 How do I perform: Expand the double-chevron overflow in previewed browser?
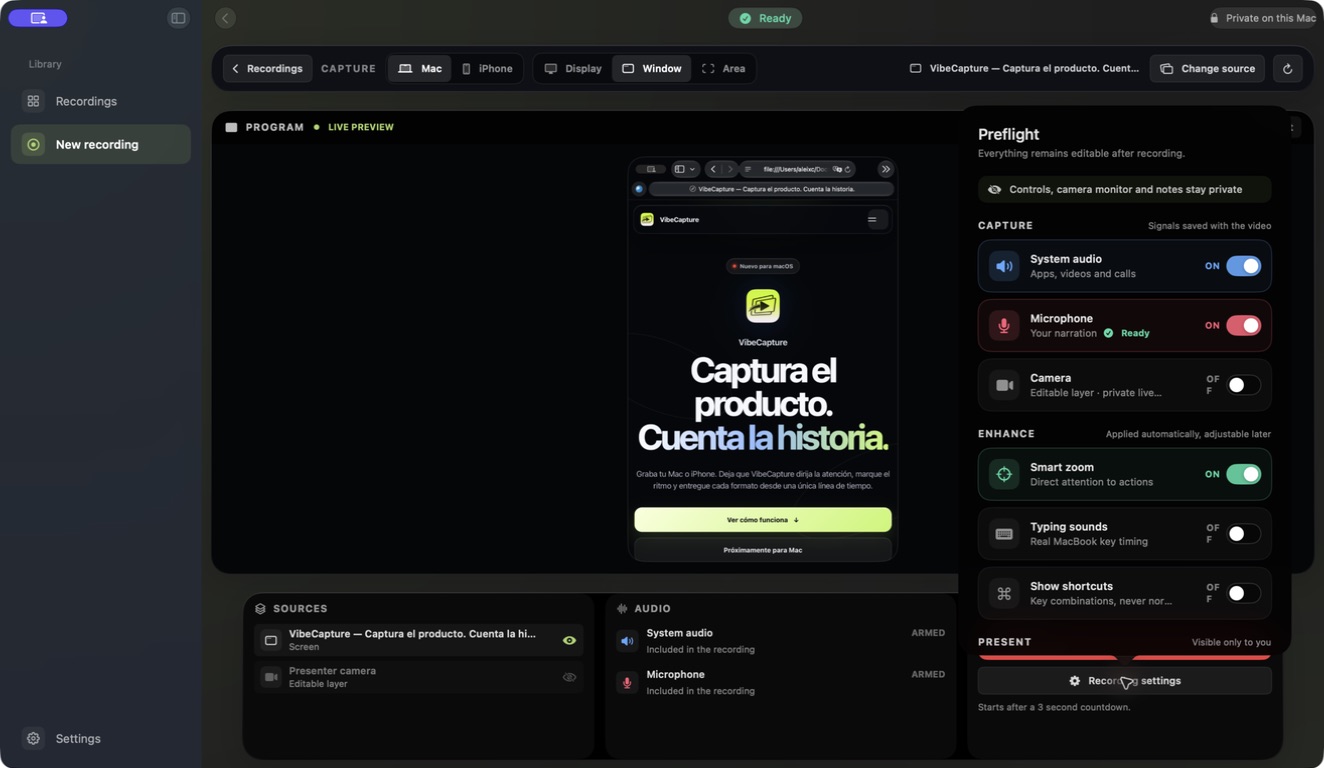point(885,169)
